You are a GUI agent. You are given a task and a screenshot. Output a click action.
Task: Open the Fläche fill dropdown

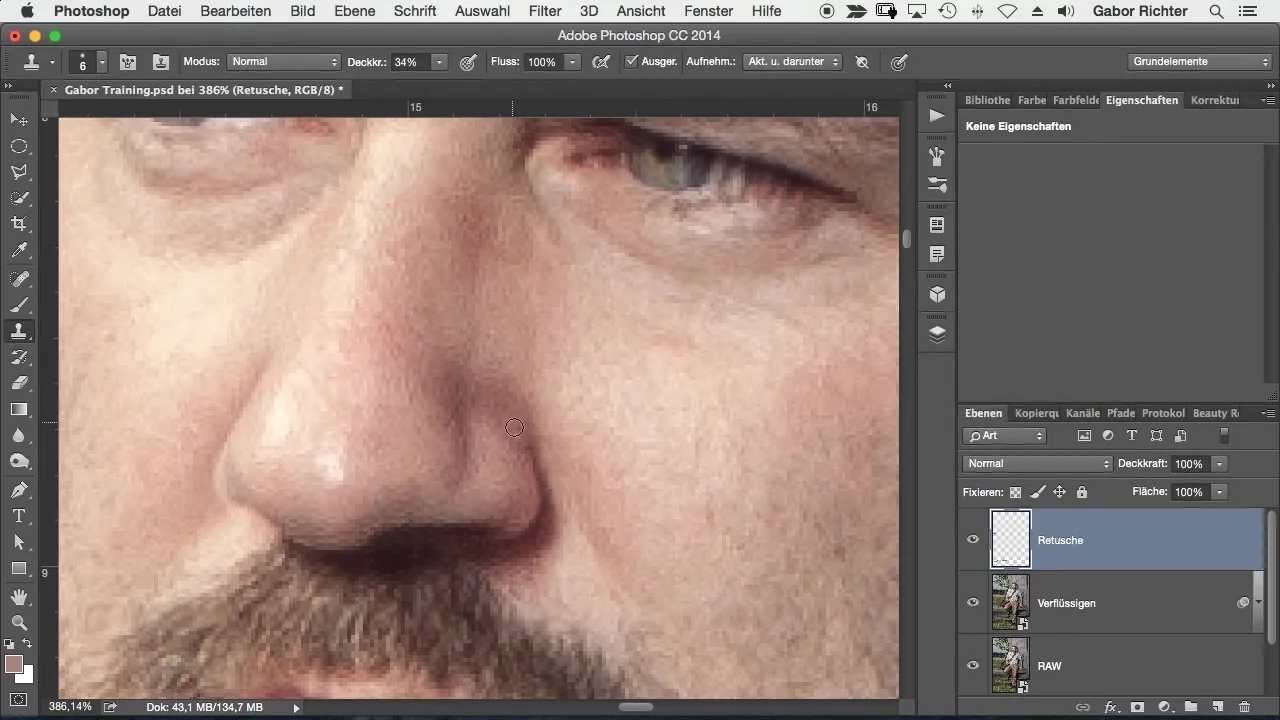tap(1219, 492)
